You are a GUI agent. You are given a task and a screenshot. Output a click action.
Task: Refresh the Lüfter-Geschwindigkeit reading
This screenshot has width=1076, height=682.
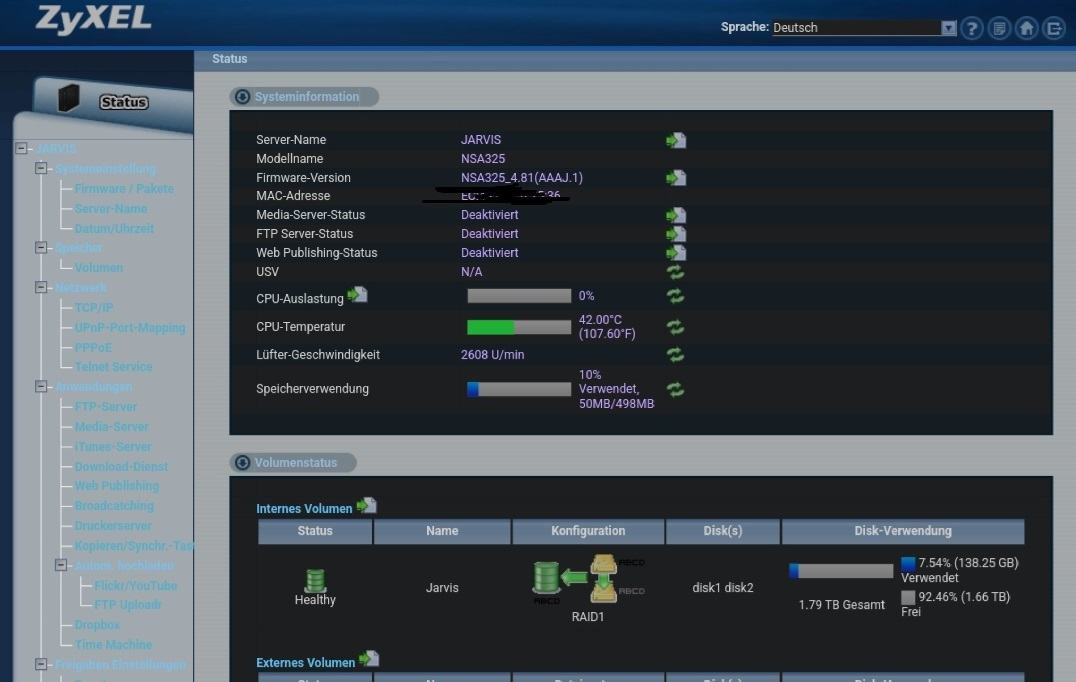pos(675,355)
